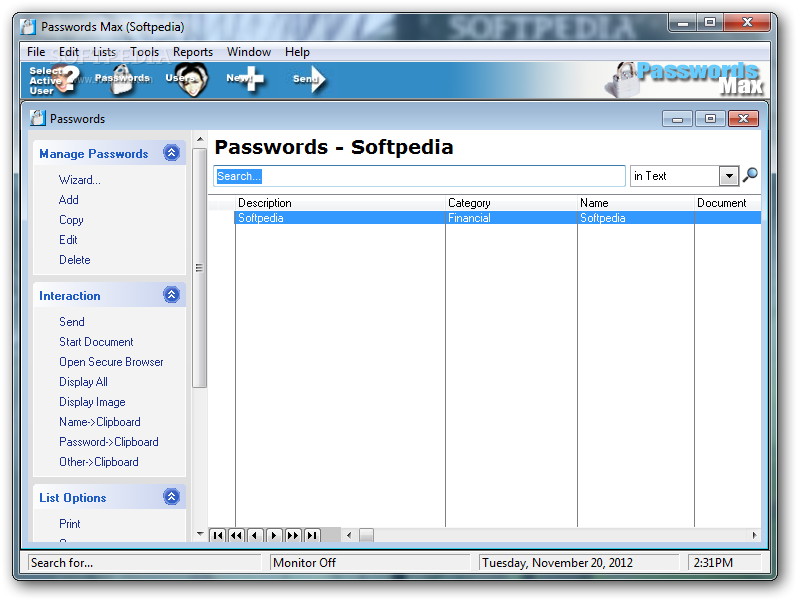Click the Edit link in Manage Passwords
The width and height of the screenshot is (798, 601).
[x=68, y=240]
